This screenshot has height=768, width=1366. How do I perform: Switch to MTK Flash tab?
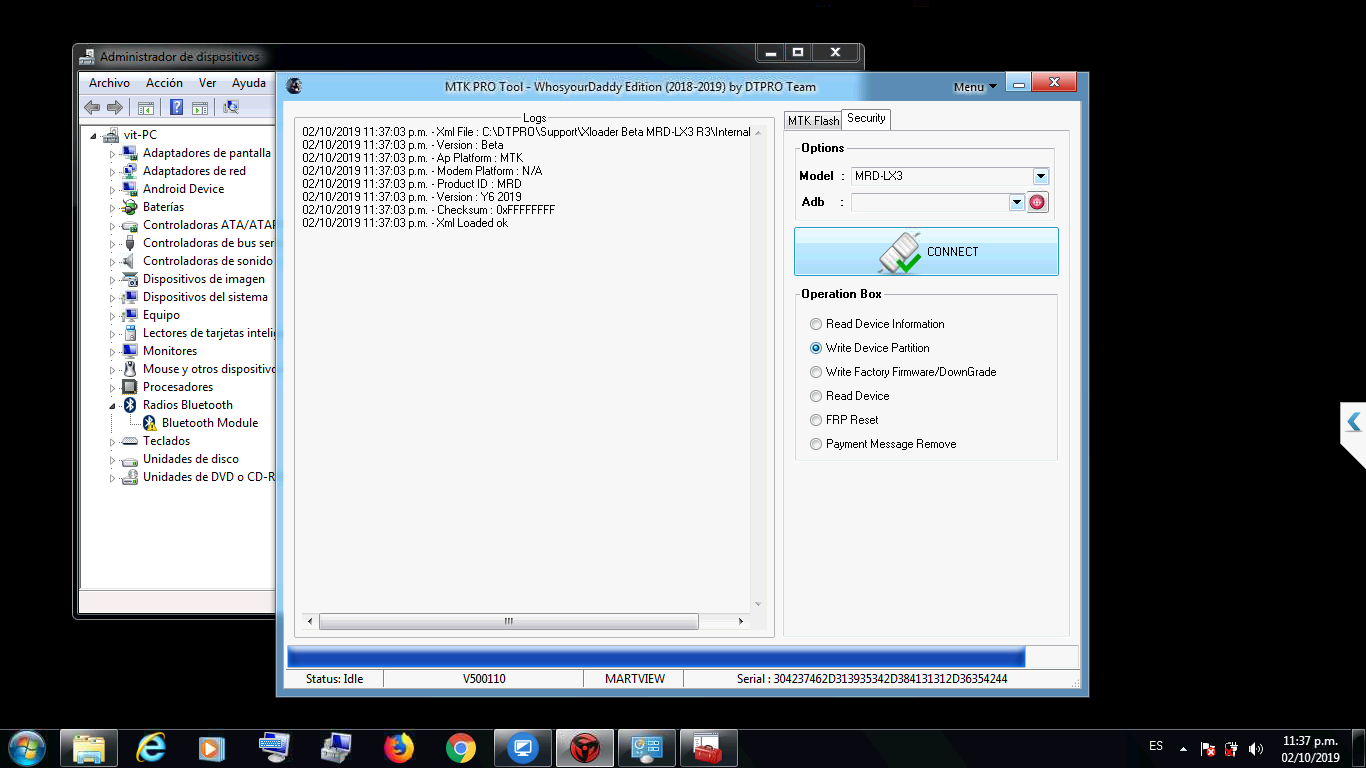(813, 121)
